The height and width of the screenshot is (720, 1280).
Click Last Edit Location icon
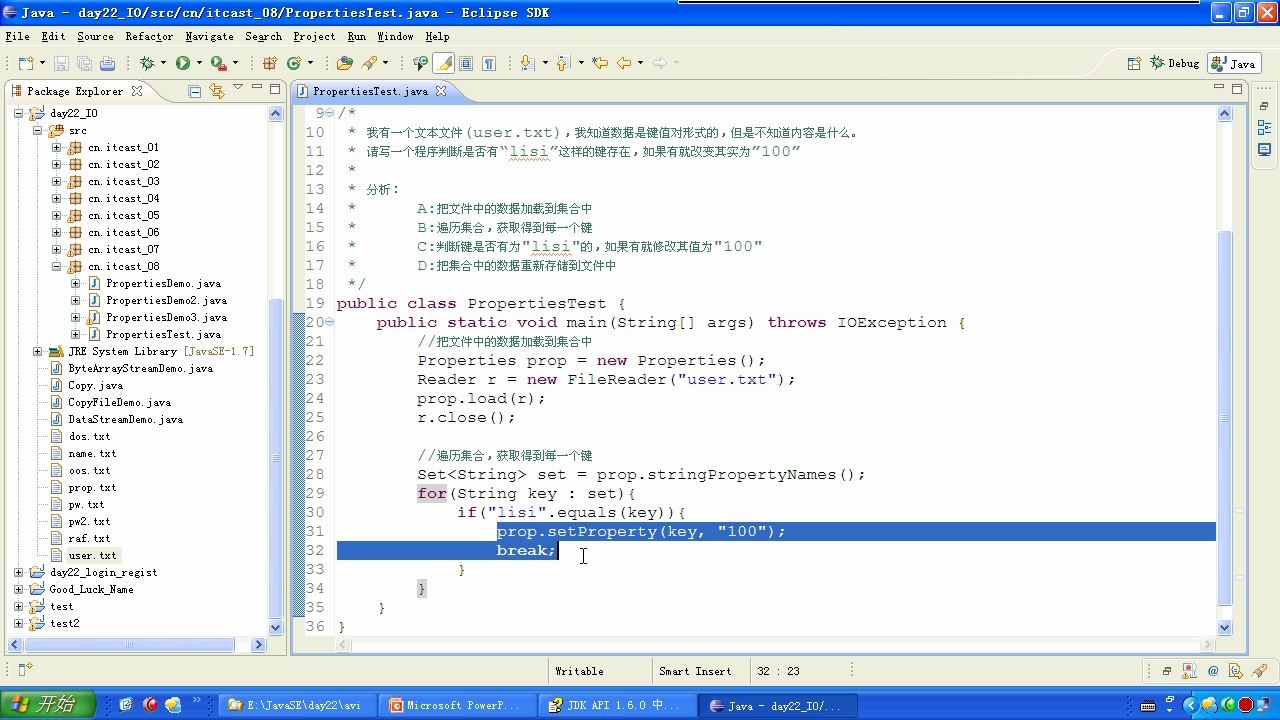tap(600, 63)
